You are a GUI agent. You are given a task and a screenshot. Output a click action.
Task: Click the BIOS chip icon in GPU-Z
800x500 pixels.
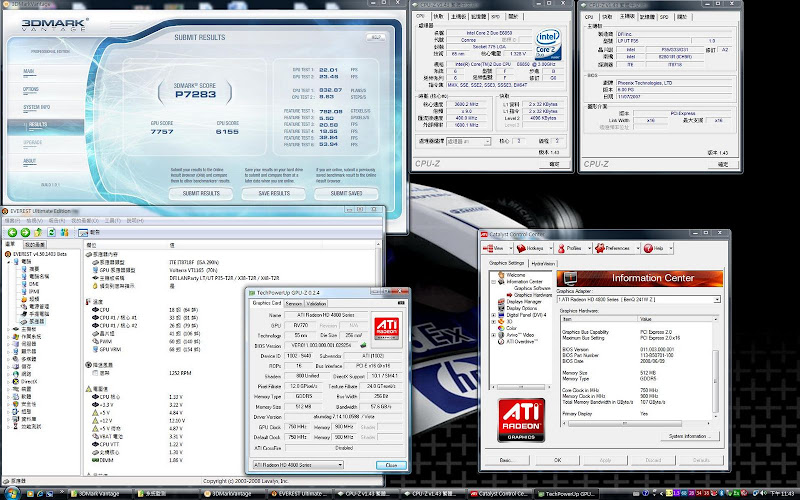363,345
